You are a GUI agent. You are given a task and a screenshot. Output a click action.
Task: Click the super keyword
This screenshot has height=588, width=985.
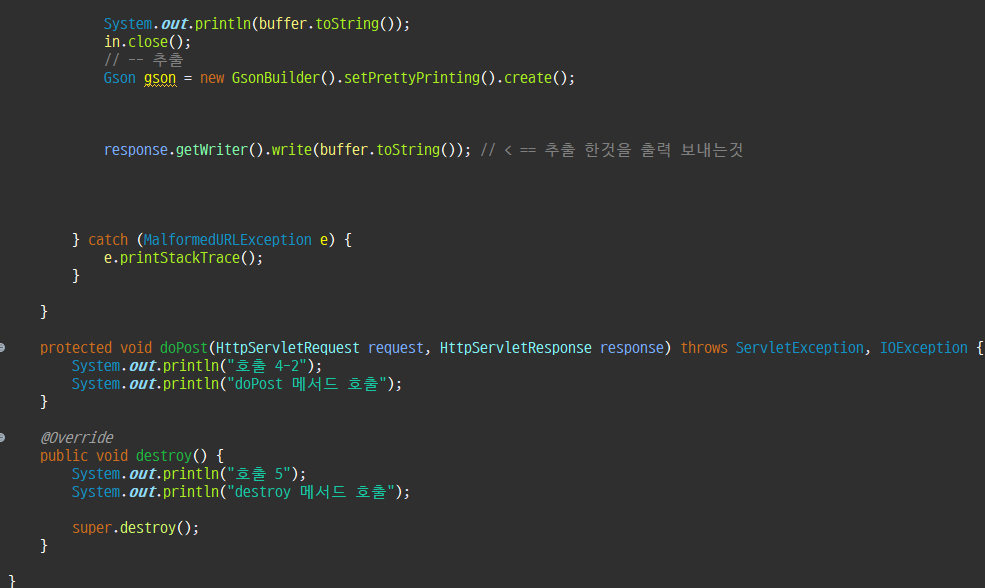[x=92, y=528]
